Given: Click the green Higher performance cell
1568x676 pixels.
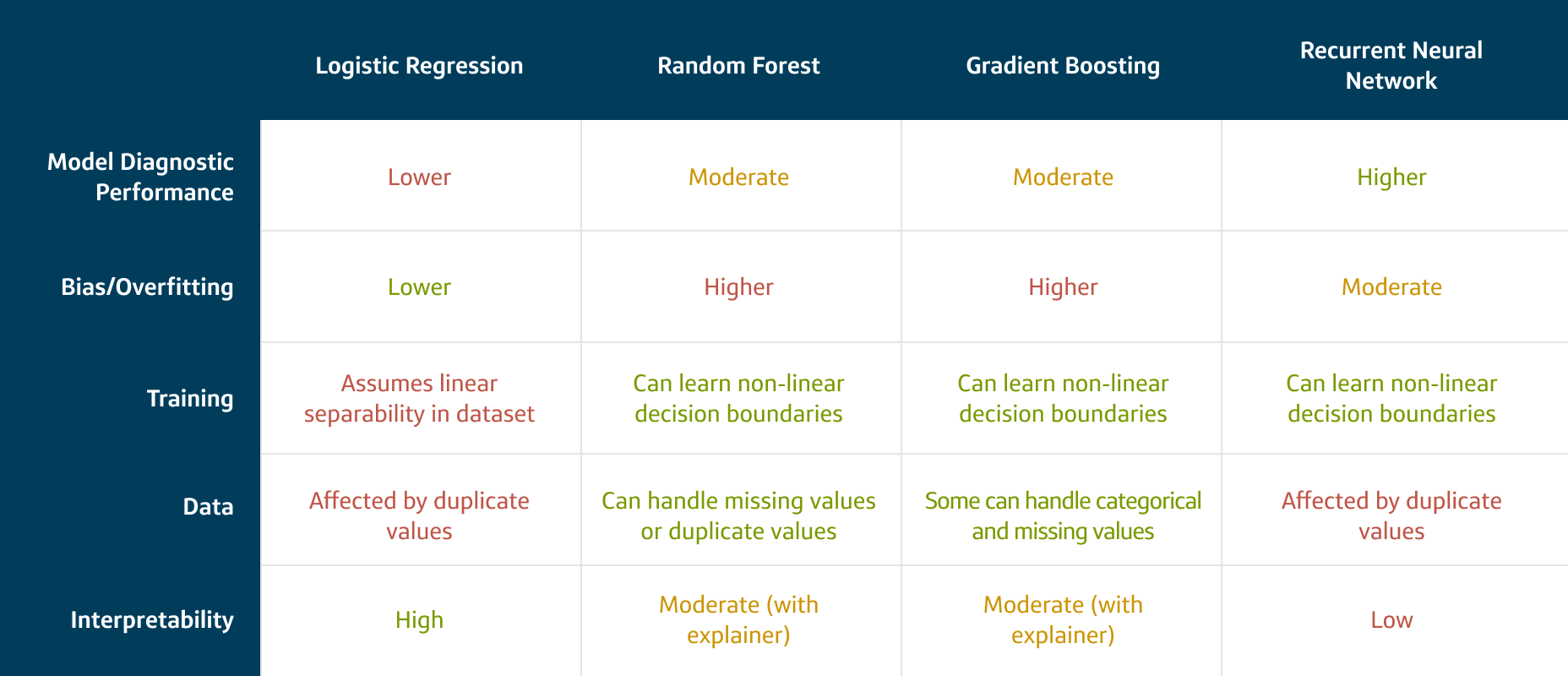Looking at the screenshot, I should [x=1391, y=177].
